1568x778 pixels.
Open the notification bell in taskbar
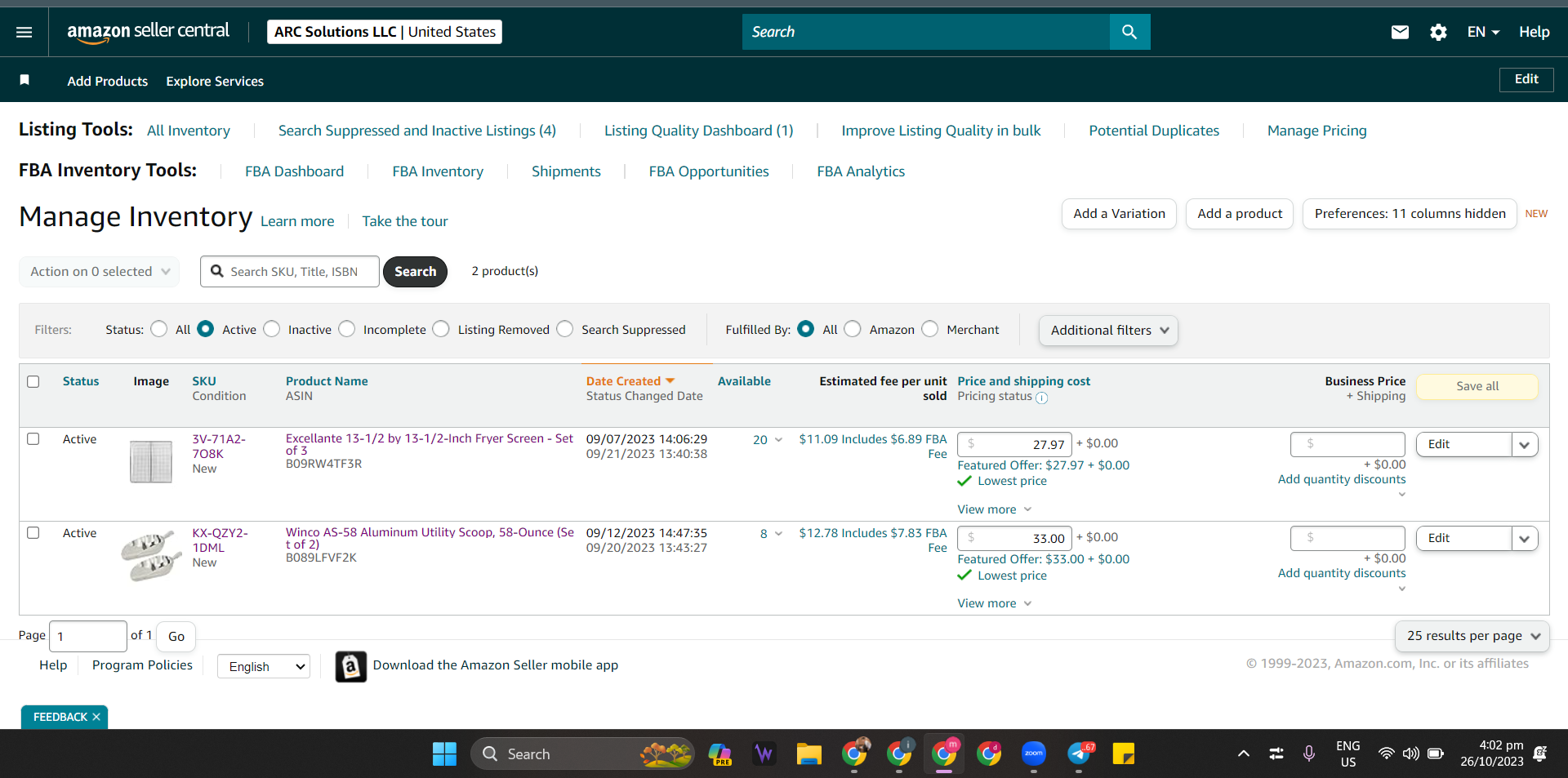pyautogui.click(x=1540, y=754)
